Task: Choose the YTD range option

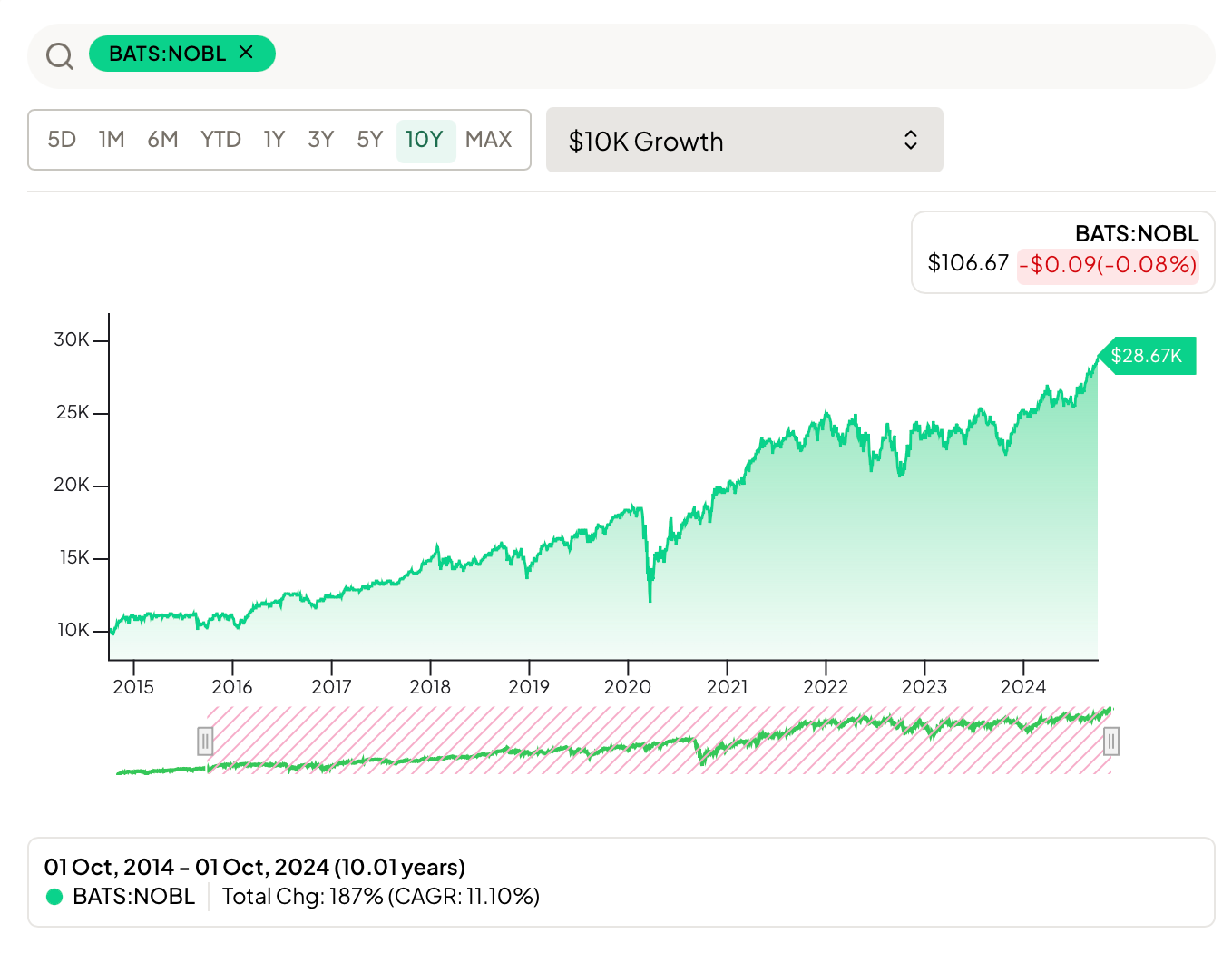Action: point(220,140)
